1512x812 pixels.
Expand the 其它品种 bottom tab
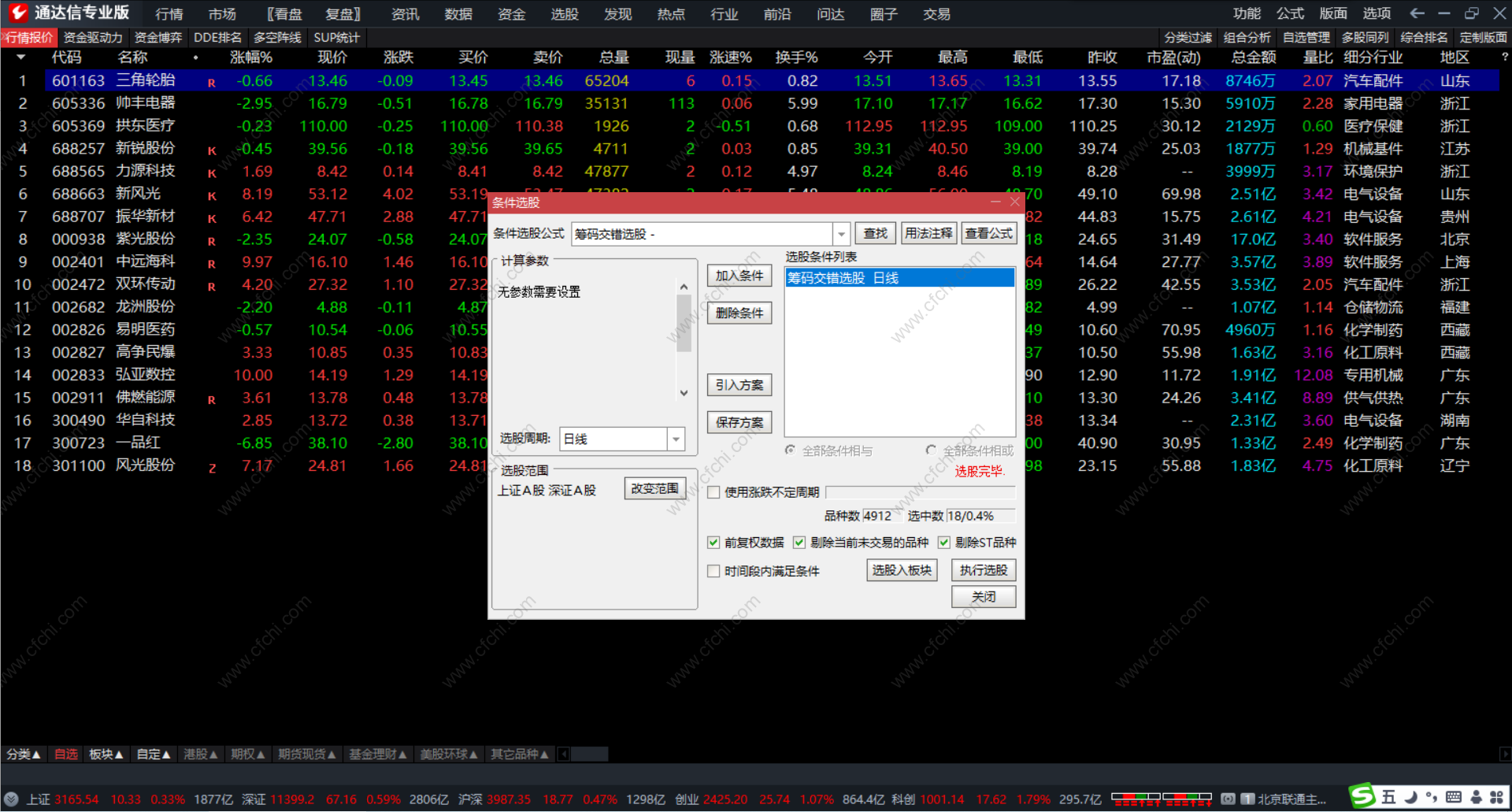click(x=518, y=754)
